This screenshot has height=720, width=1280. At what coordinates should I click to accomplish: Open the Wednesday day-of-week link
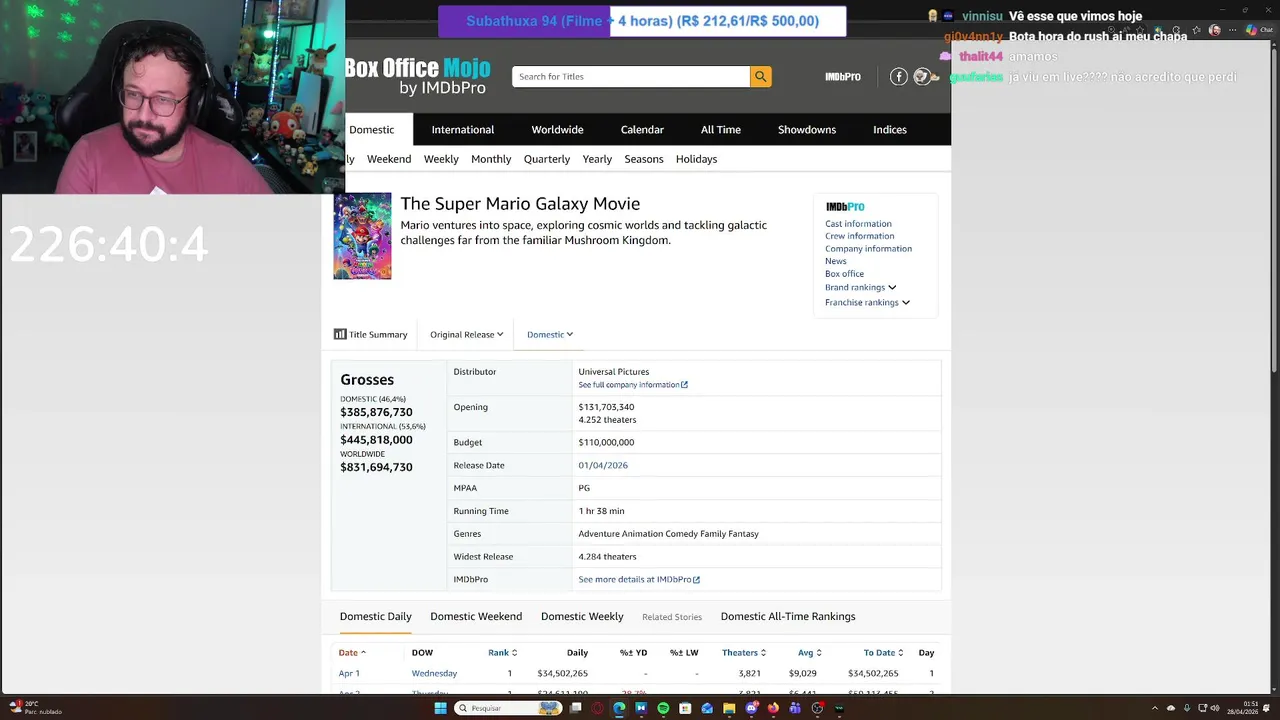tap(434, 674)
